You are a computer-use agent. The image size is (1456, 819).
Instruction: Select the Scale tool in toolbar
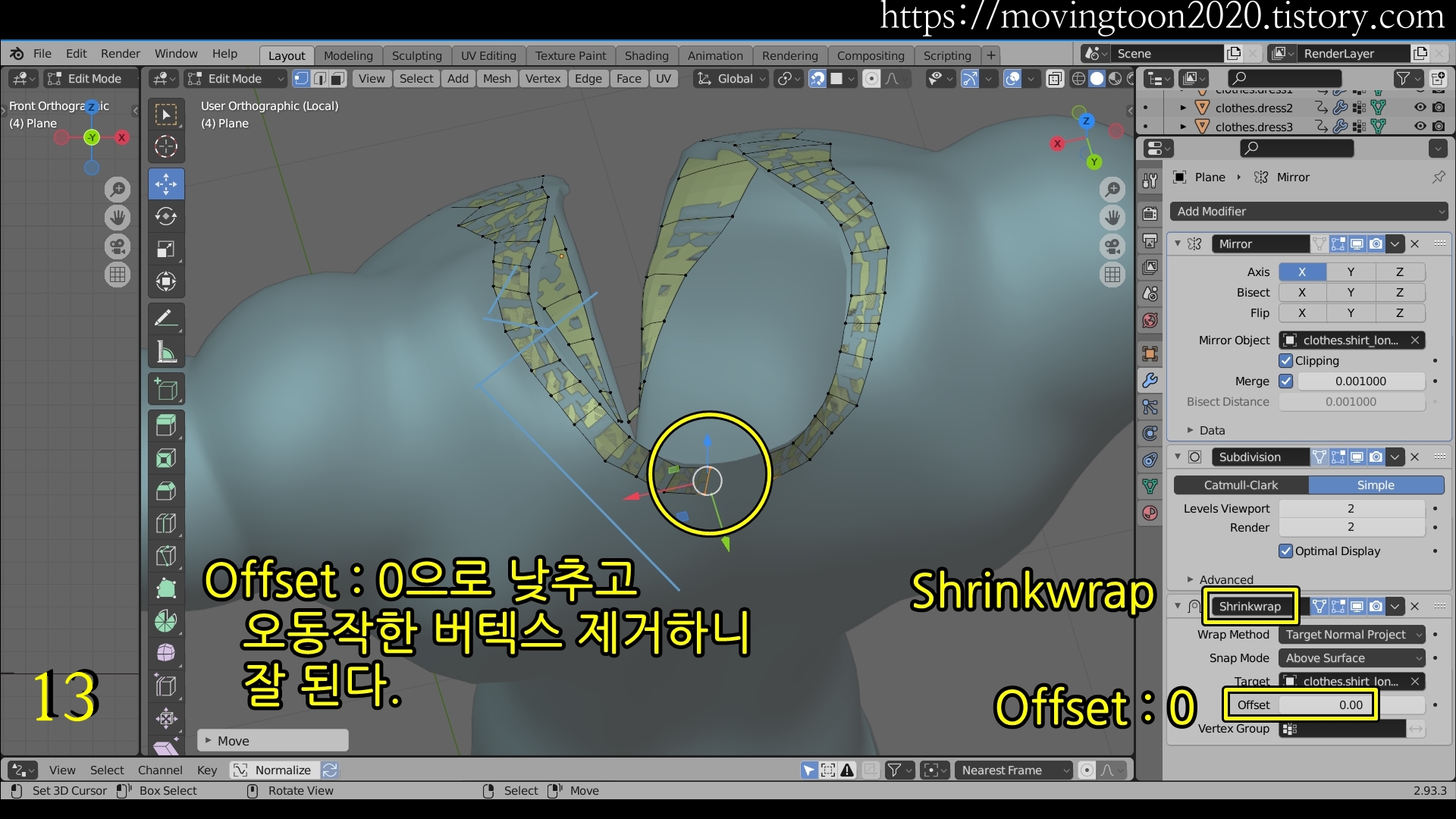click(166, 249)
